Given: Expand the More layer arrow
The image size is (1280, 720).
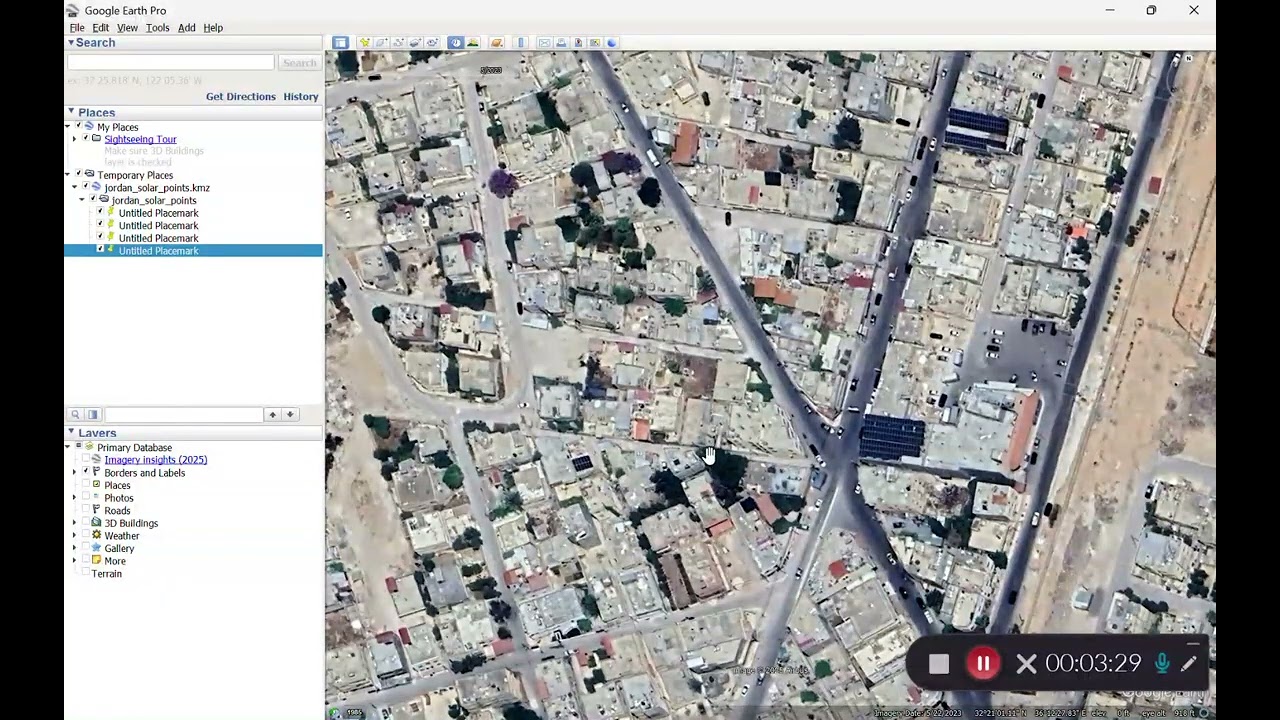Looking at the screenshot, I should click(x=74, y=561).
